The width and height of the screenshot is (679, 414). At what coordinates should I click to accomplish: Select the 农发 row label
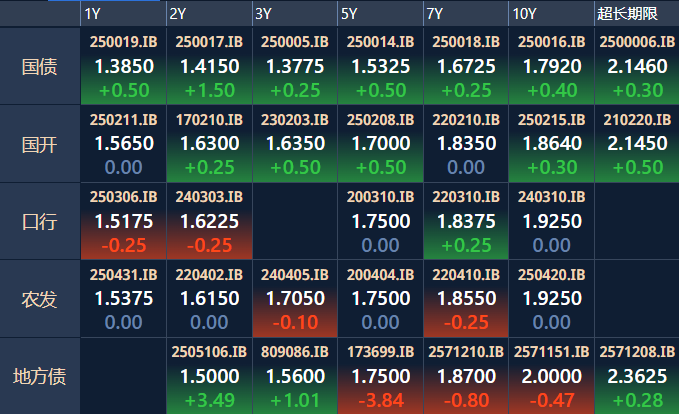[40, 299]
